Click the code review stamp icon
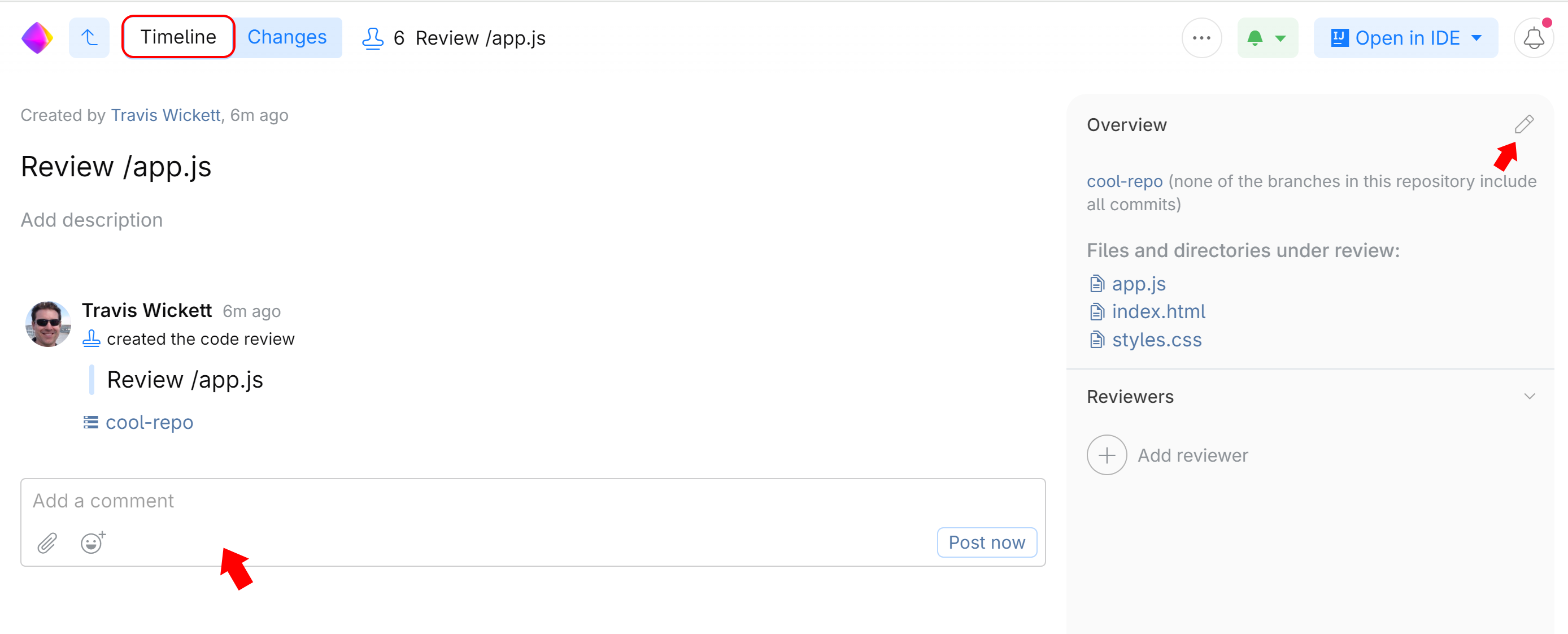Viewport: 1568px width, 634px height. [x=91, y=338]
